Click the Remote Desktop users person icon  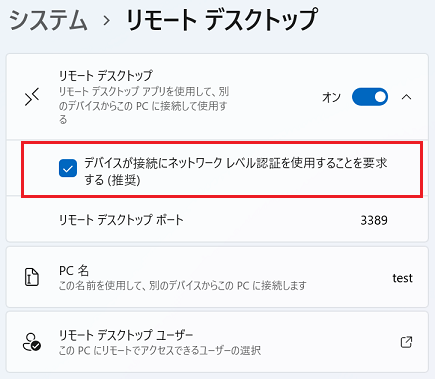coord(32,342)
